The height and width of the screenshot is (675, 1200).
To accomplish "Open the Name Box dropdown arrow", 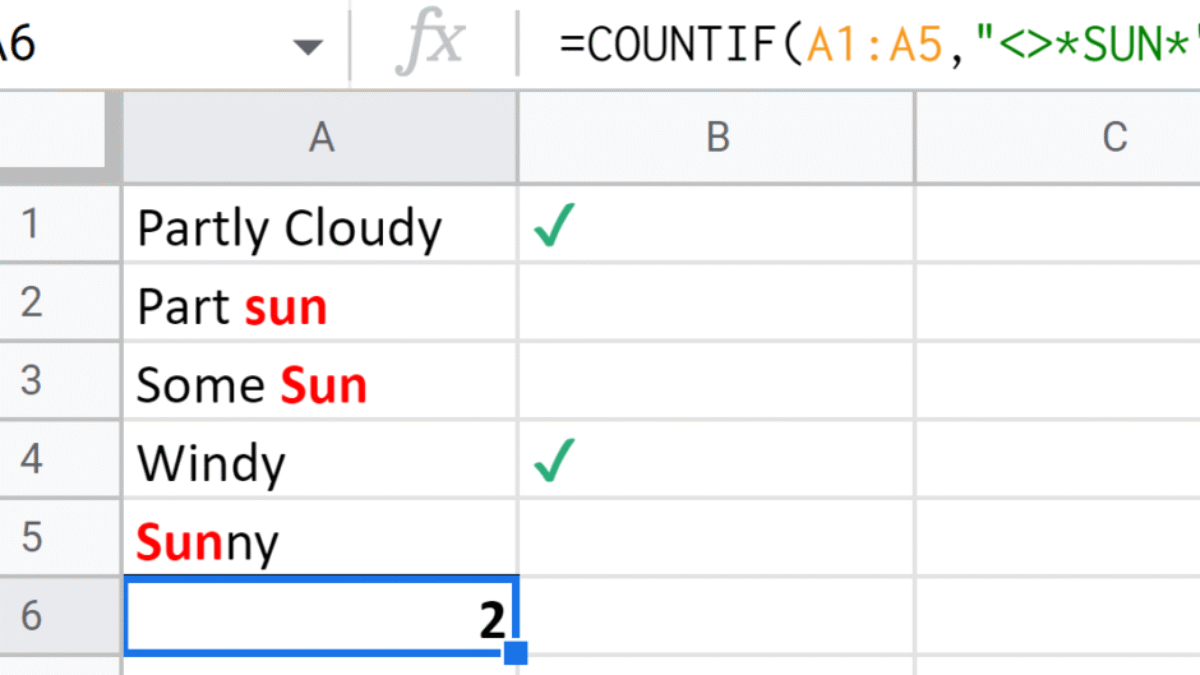I will point(310,47).
